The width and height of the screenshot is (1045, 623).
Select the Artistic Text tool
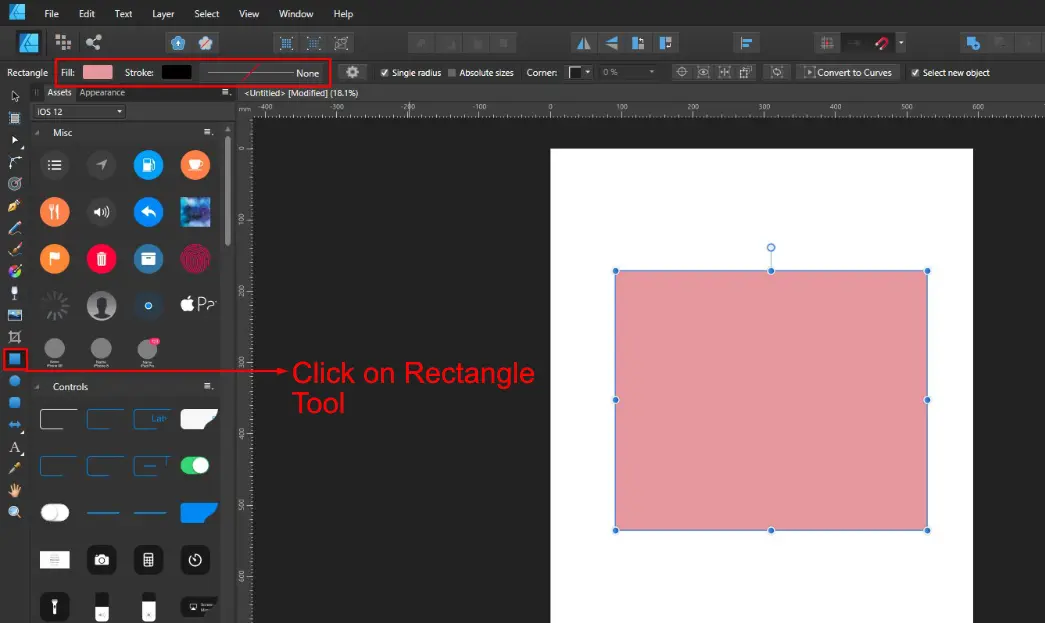click(x=15, y=447)
